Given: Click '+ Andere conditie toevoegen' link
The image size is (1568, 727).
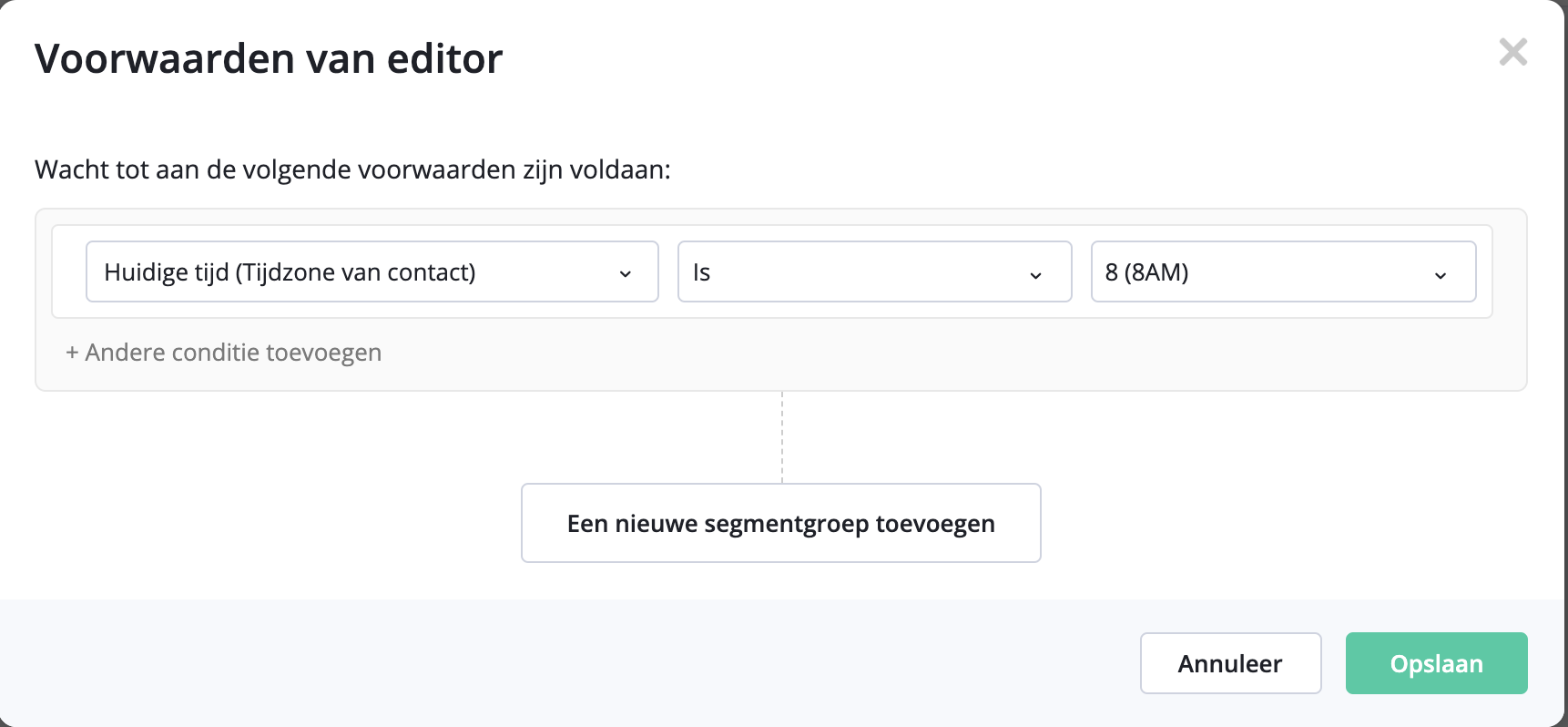Looking at the screenshot, I should 223,353.
